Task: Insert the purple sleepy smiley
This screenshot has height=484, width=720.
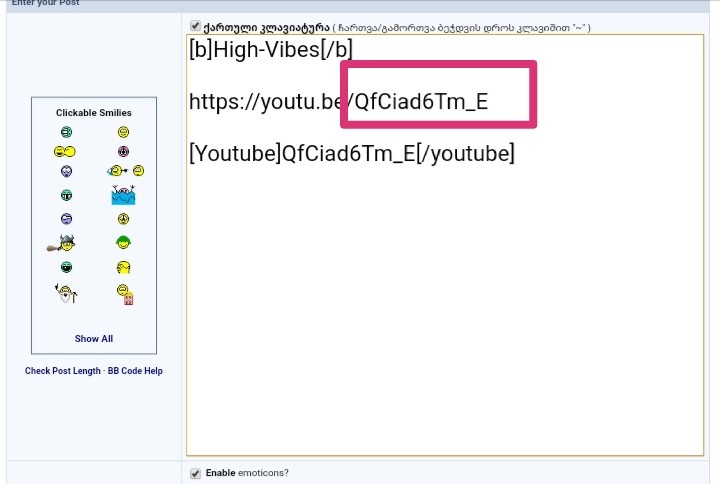Action: tap(67, 219)
